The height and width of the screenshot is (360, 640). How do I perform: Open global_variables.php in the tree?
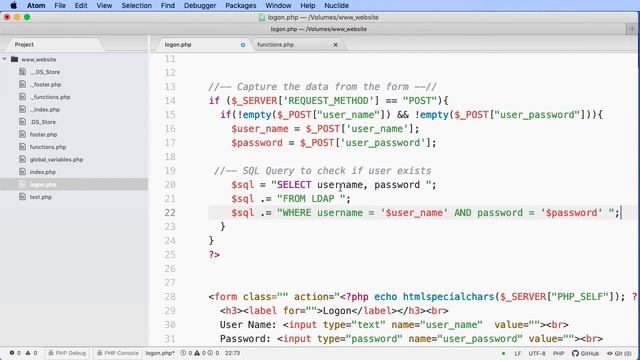[x=56, y=160]
